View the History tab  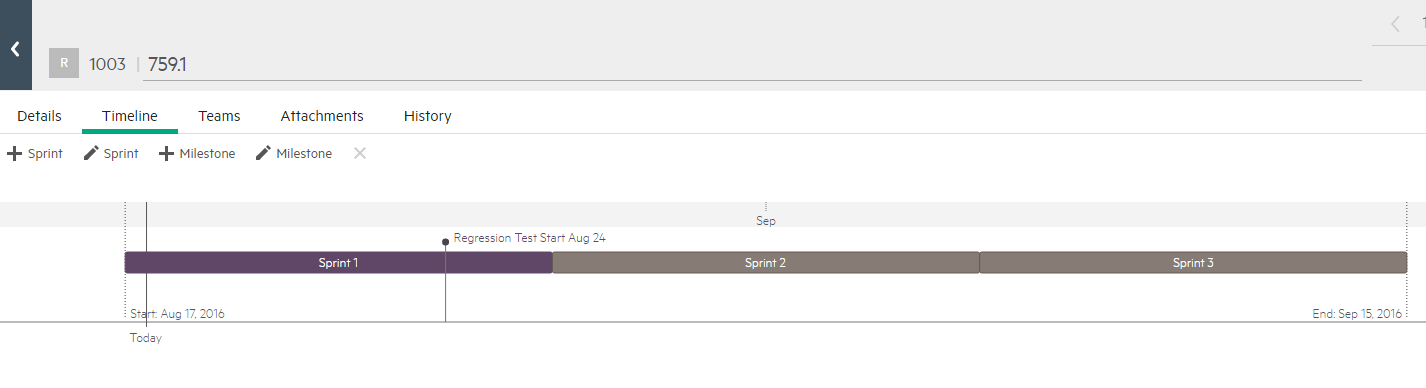[x=428, y=116]
